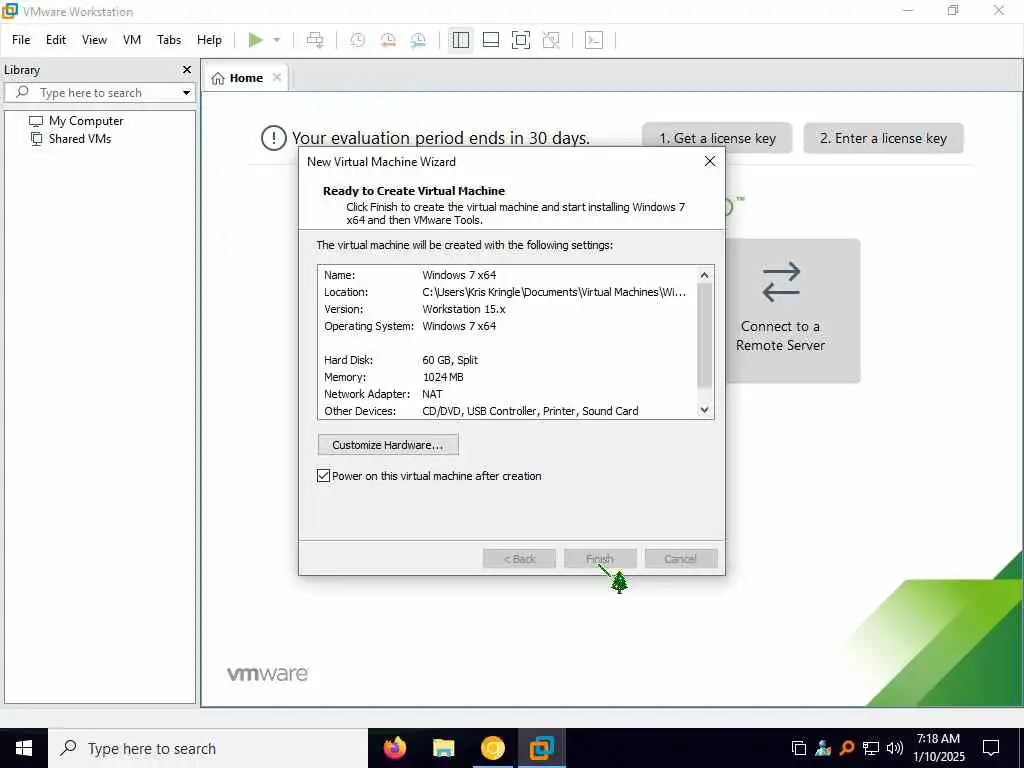Click the Revert to Snapshot icon
Image resolution: width=1024 pixels, height=768 pixels.
[x=388, y=40]
